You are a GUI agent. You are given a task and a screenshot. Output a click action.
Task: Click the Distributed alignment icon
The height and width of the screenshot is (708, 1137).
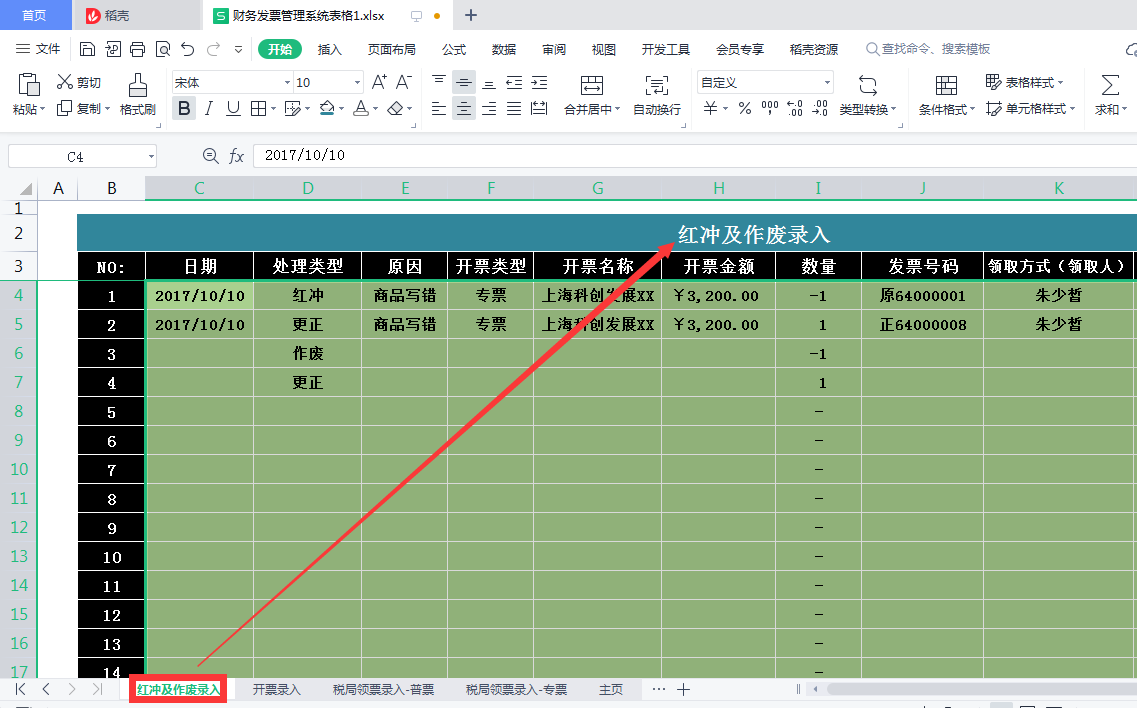click(539, 109)
